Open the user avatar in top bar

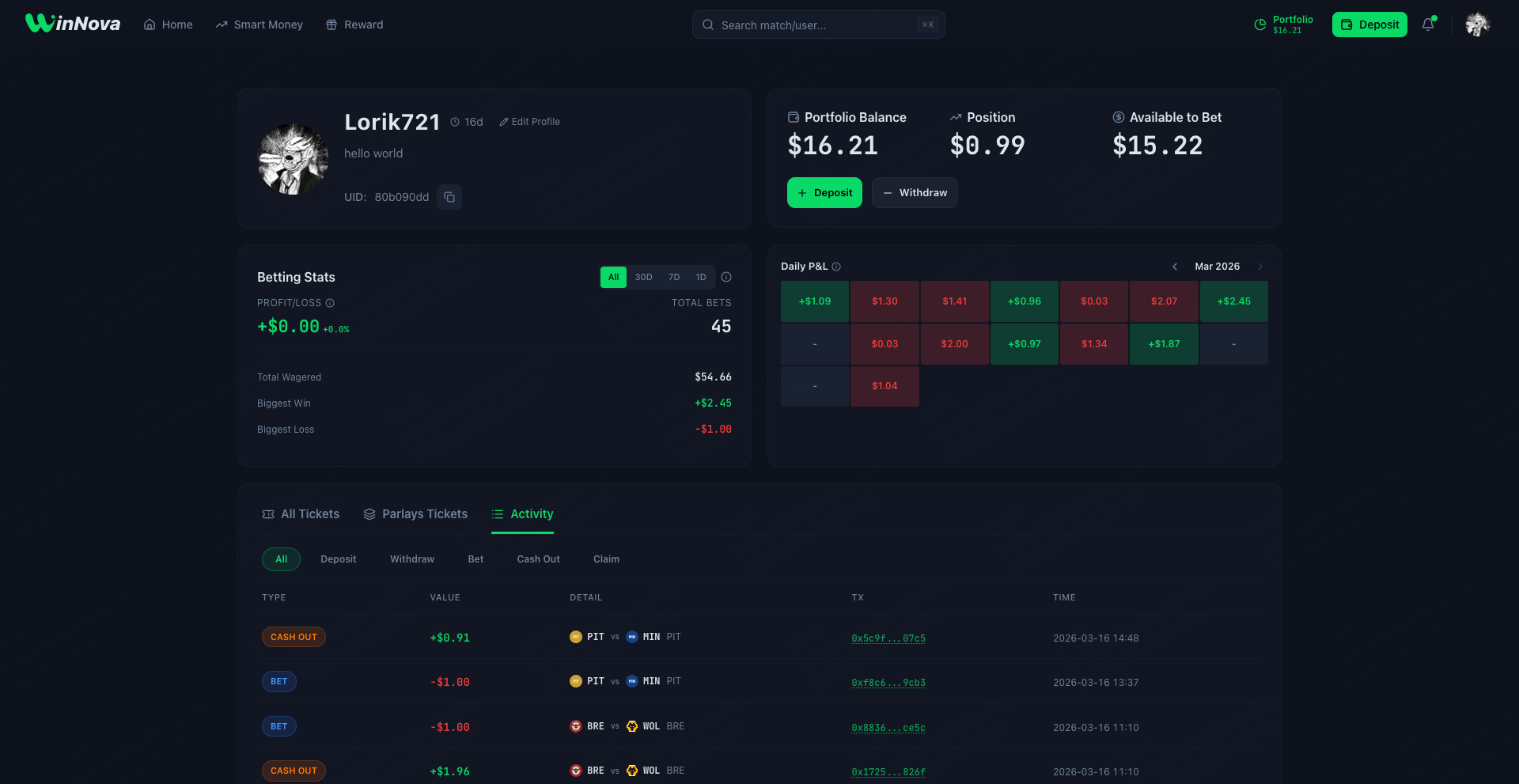[x=1477, y=25]
